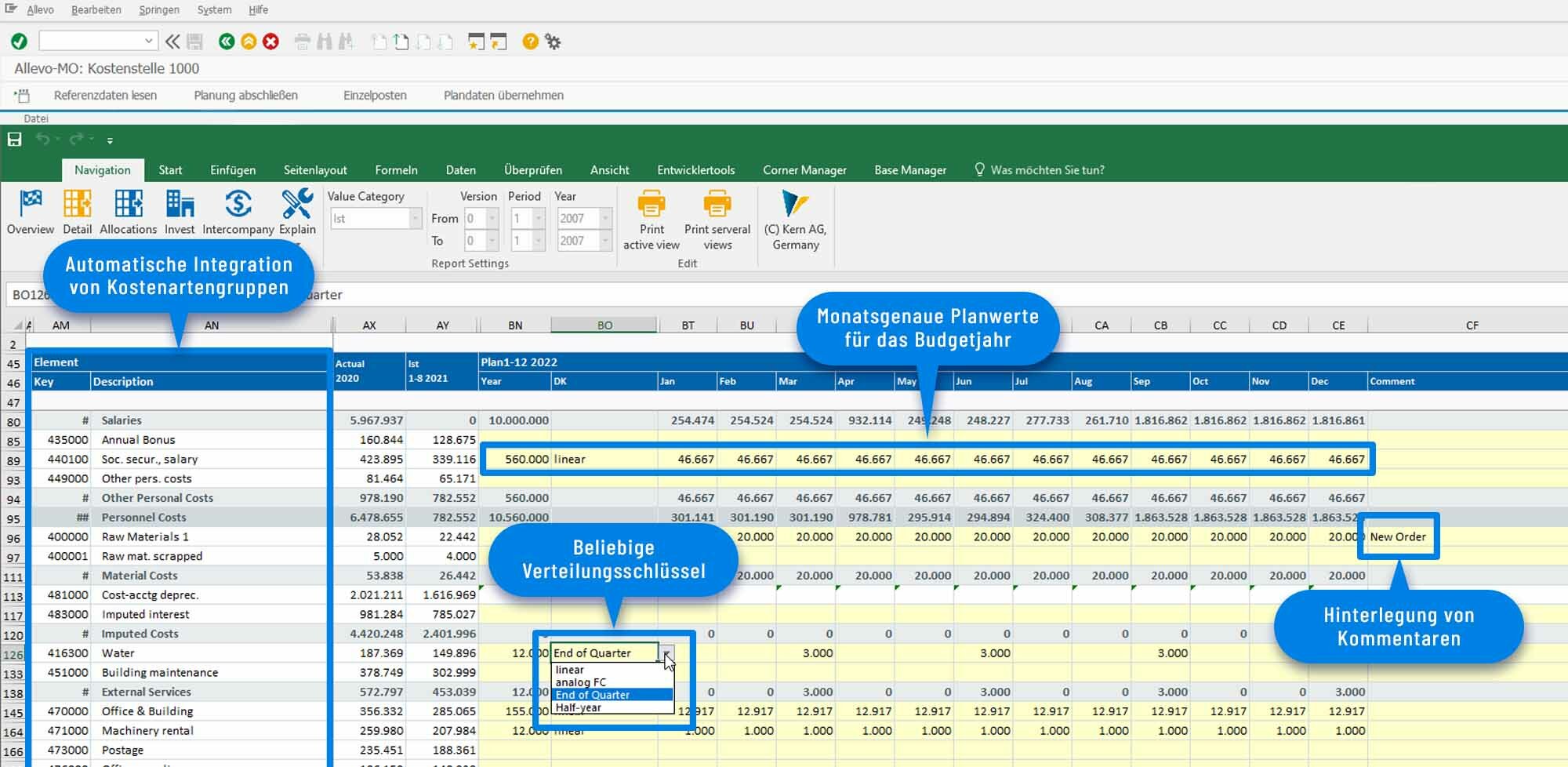Open the SAP command field dropdown
This screenshot has height=767, width=1568.
149,42
